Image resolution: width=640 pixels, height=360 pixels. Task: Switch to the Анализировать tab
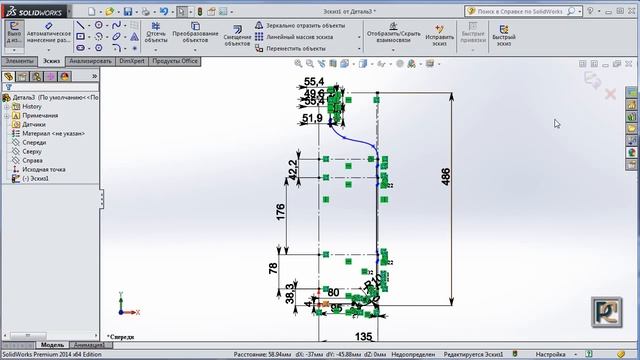[x=90, y=61]
